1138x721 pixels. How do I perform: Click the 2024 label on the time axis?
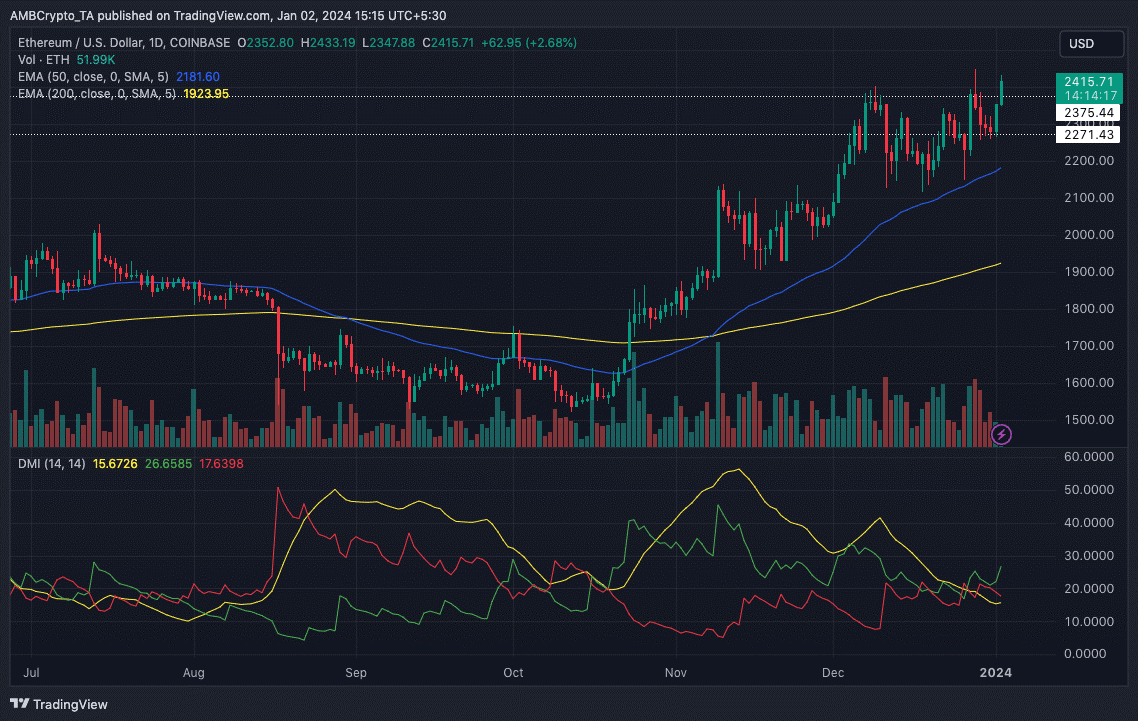click(996, 673)
